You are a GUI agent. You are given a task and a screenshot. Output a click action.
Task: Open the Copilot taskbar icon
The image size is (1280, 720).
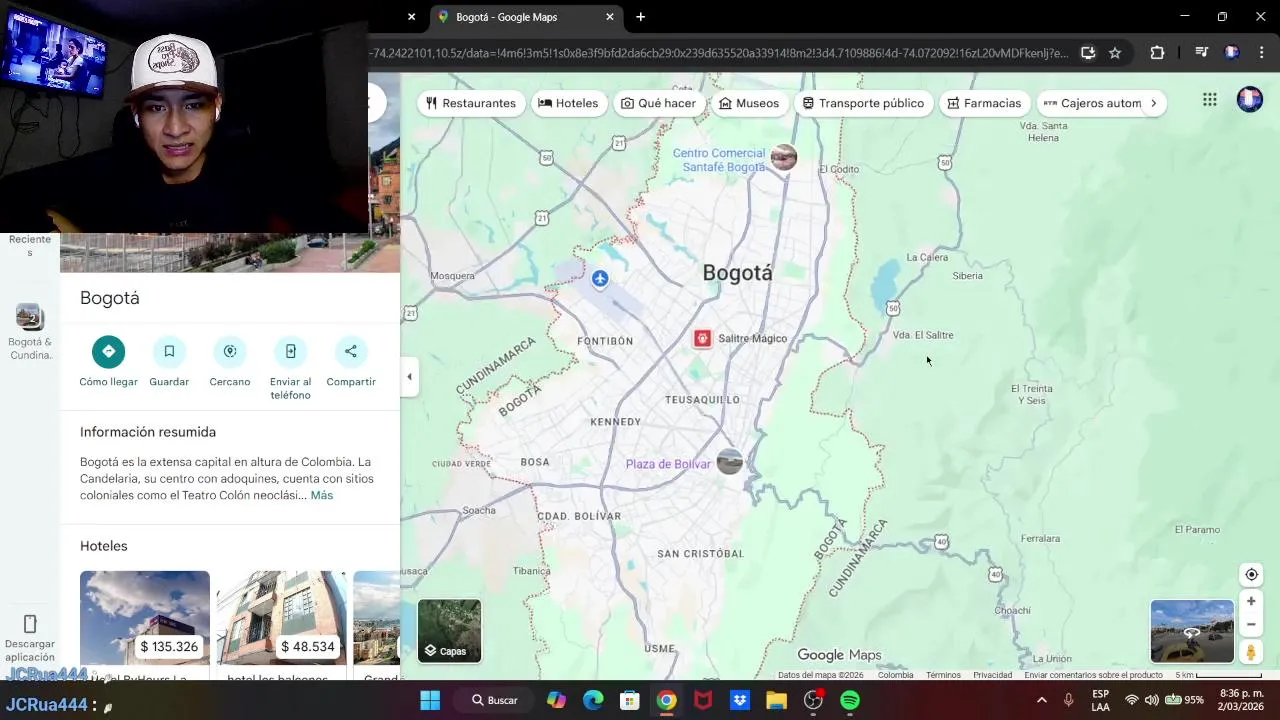[556, 700]
